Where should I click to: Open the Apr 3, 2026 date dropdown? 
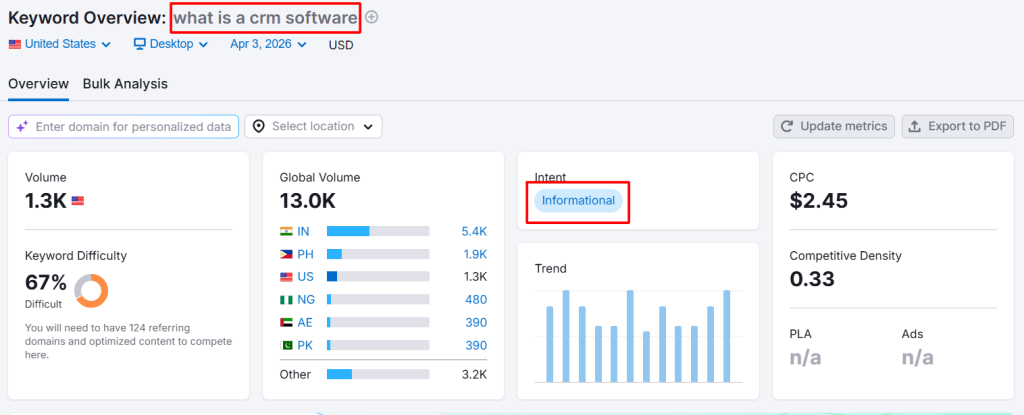(x=268, y=44)
